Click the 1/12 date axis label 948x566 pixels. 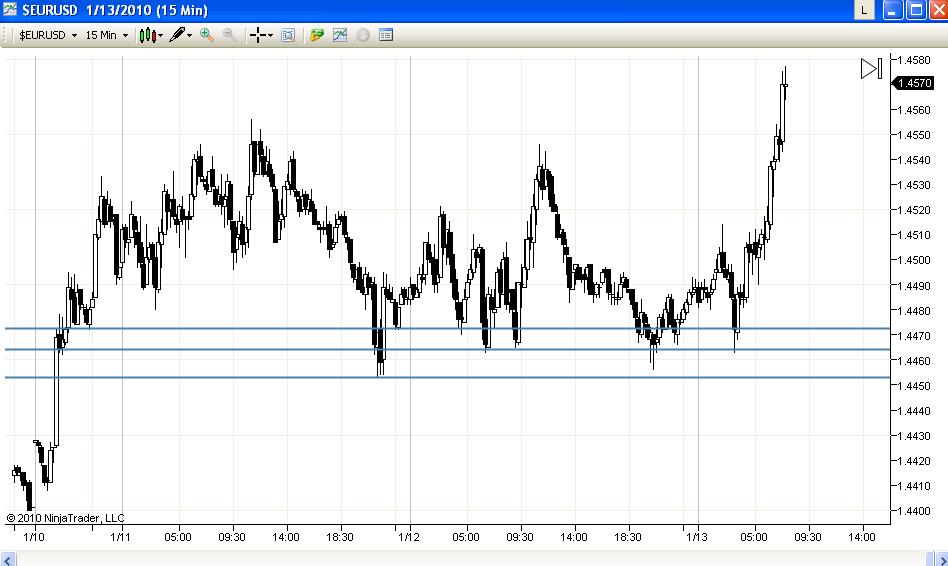click(x=409, y=537)
